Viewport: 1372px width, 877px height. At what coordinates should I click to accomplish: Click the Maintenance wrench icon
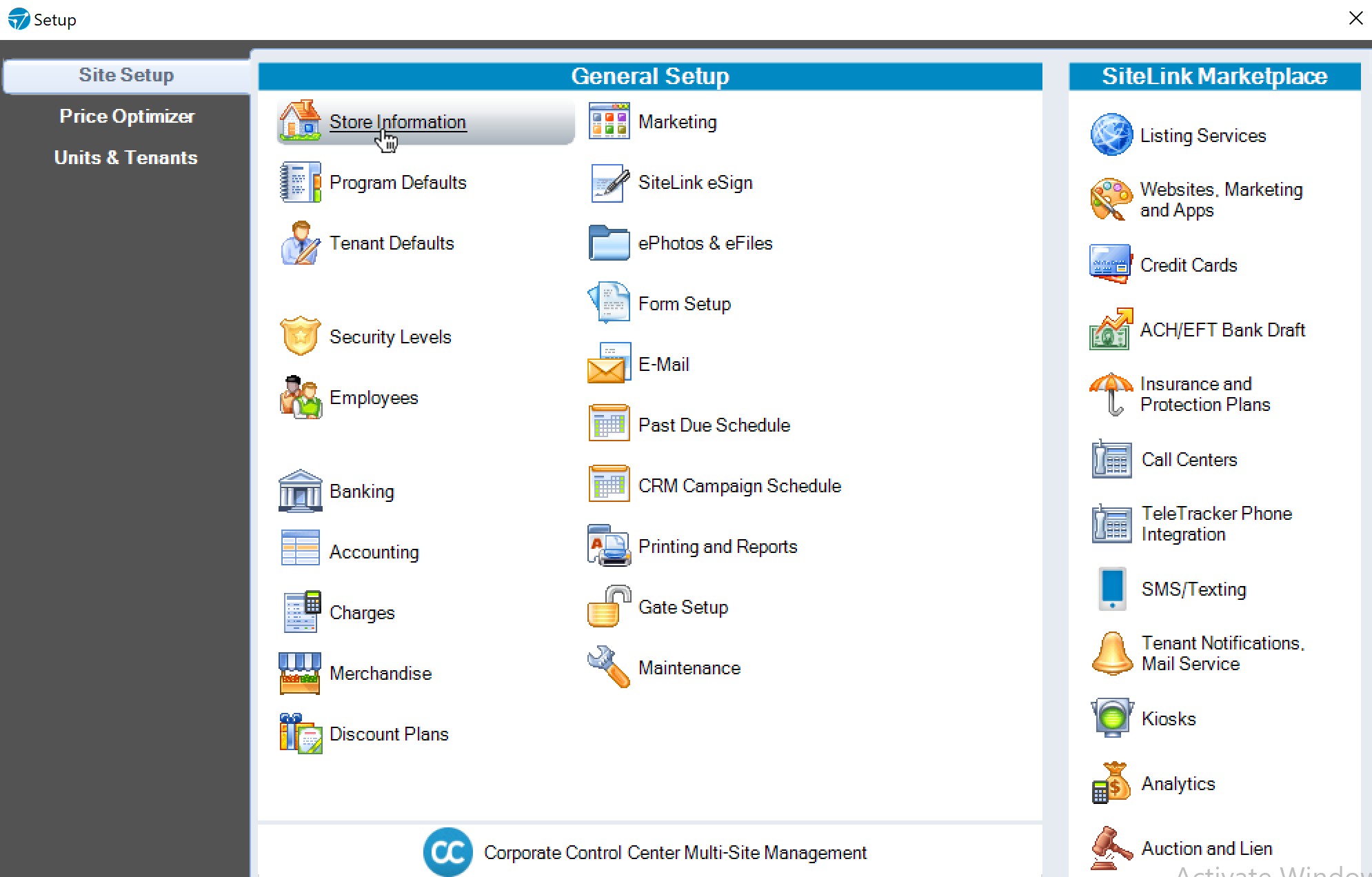[609, 667]
